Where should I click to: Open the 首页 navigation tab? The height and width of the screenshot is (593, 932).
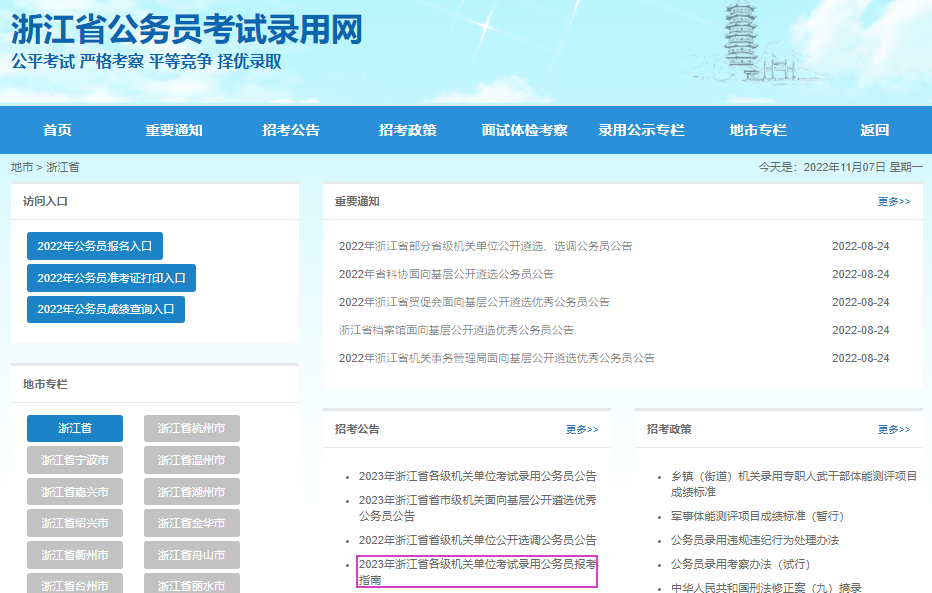[x=57, y=130]
